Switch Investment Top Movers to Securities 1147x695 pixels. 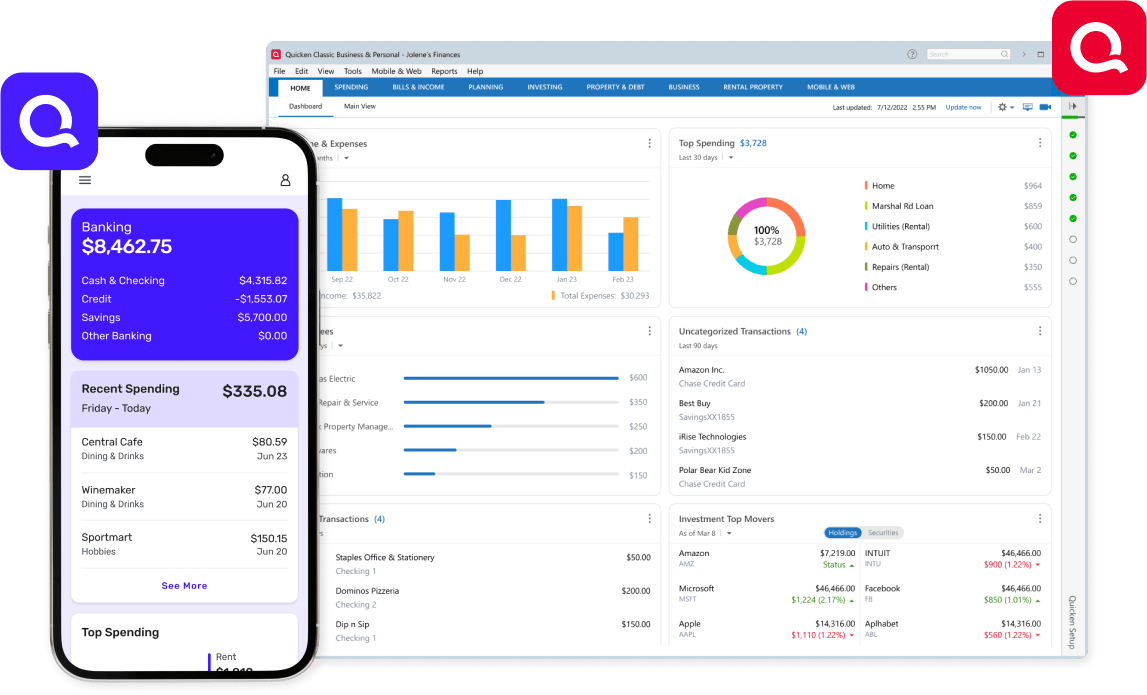[884, 533]
